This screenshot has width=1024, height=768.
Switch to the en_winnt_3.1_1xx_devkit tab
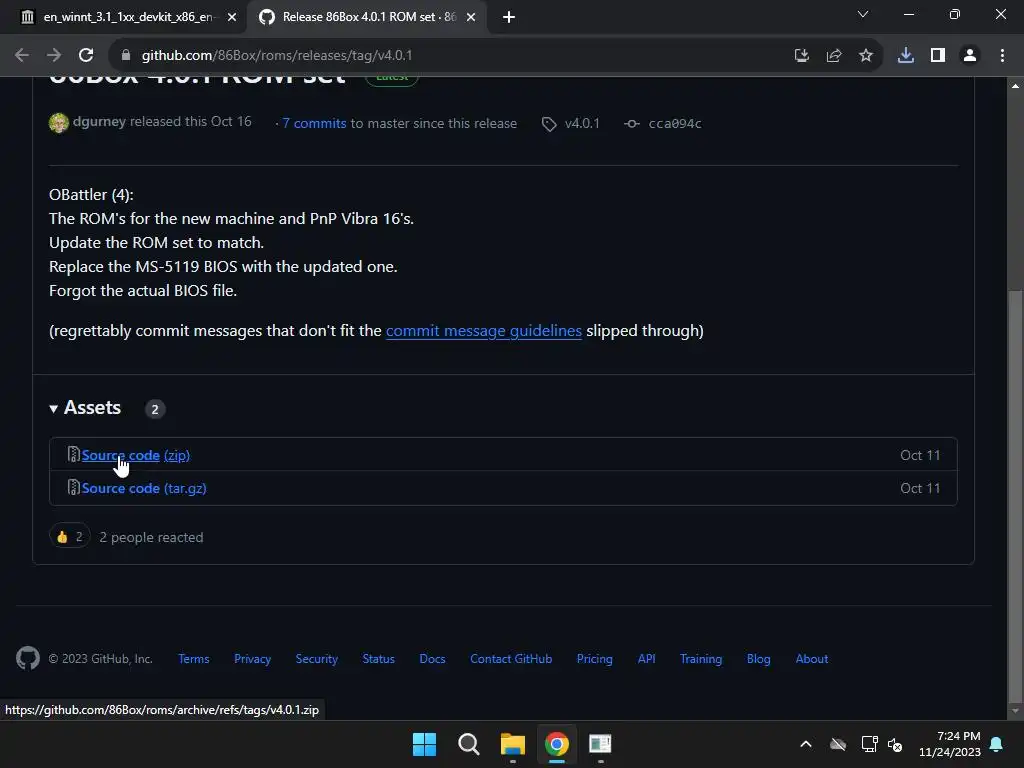tap(127, 18)
